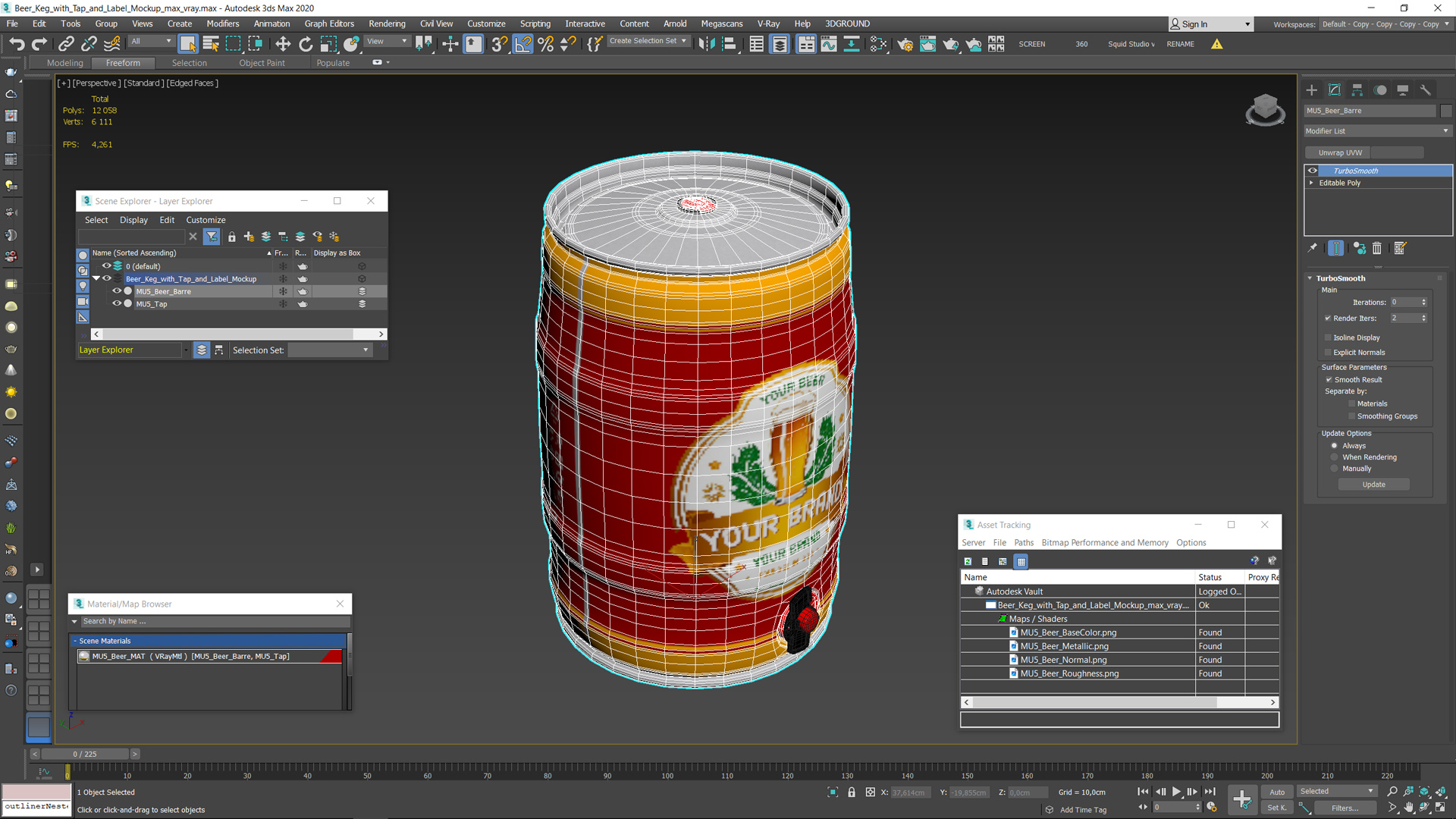Viewport: 1456px width, 819px height.
Task: Toggle the Angle Snap icon
Action: pyautogui.click(x=523, y=44)
